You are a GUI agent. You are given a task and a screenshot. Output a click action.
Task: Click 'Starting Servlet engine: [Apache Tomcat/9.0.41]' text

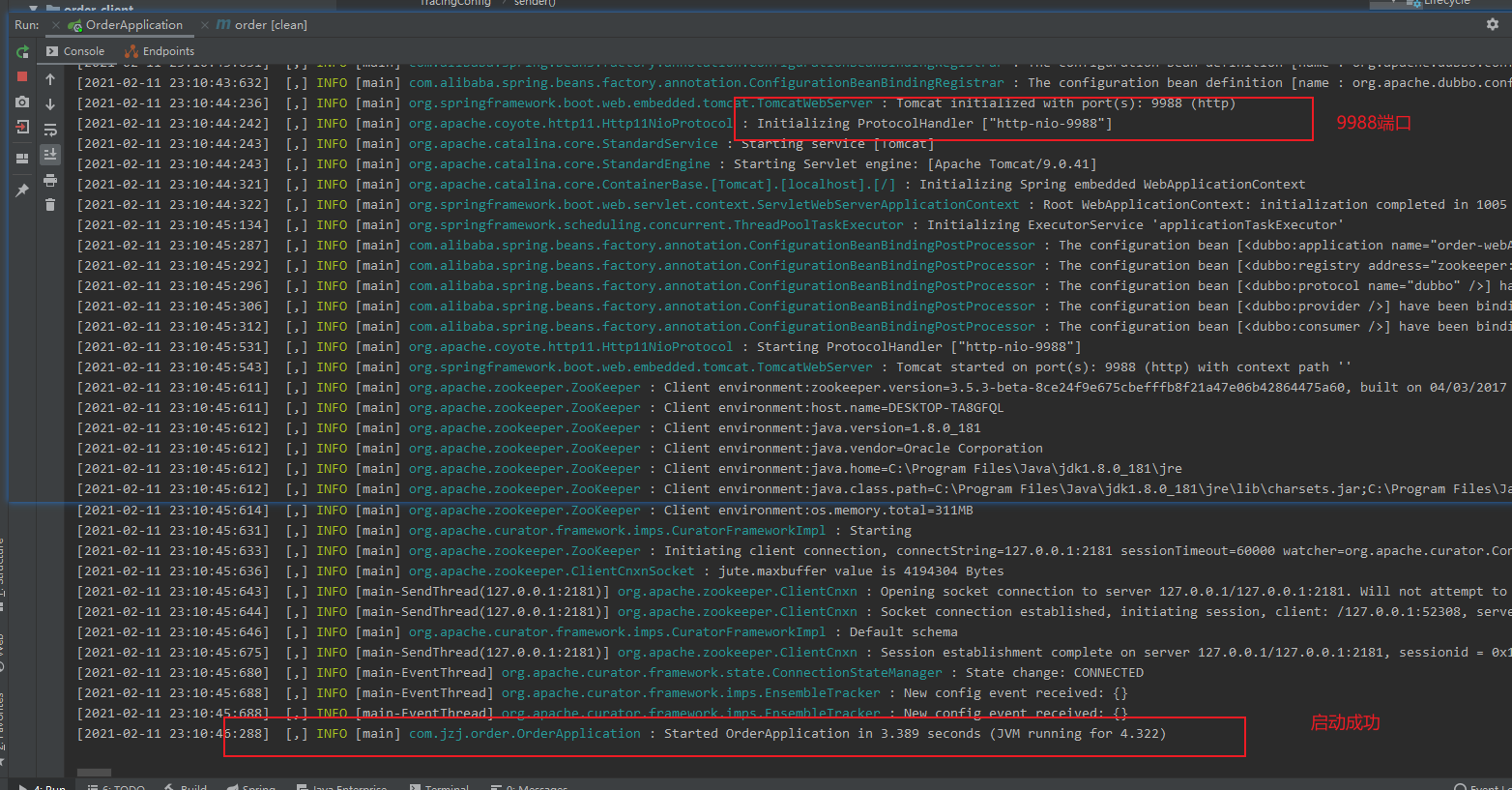(915, 164)
